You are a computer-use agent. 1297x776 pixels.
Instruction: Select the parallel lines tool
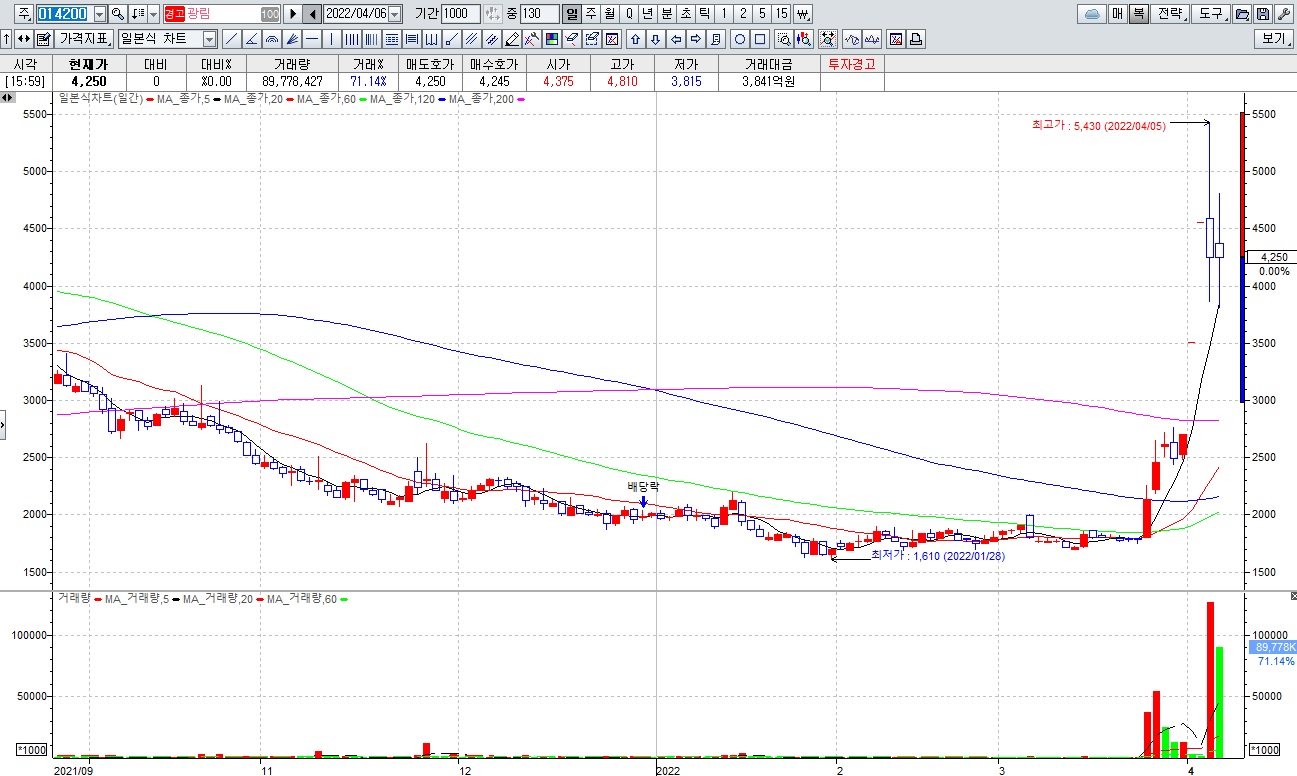click(x=470, y=39)
